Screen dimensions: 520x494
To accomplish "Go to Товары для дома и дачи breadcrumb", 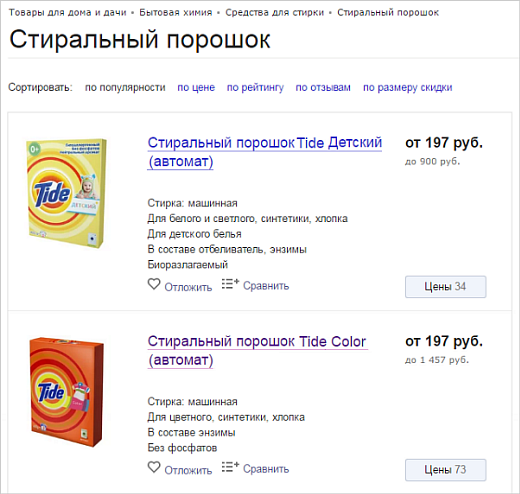I will 68,13.
